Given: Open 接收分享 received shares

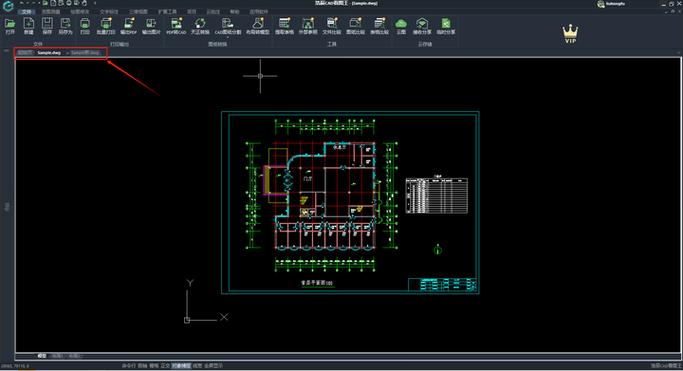Looking at the screenshot, I should tap(422, 26).
